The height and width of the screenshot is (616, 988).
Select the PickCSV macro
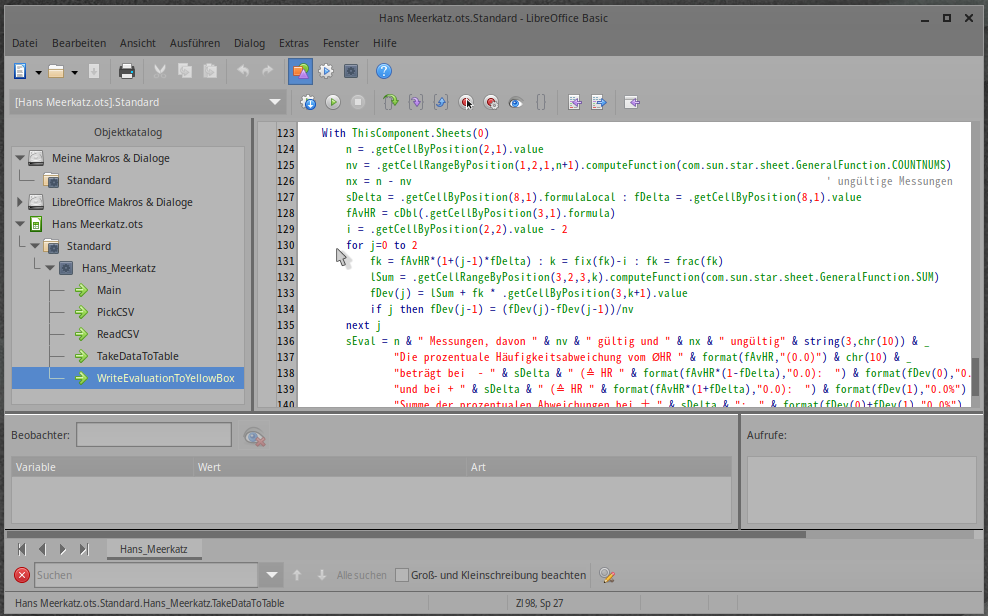115,312
